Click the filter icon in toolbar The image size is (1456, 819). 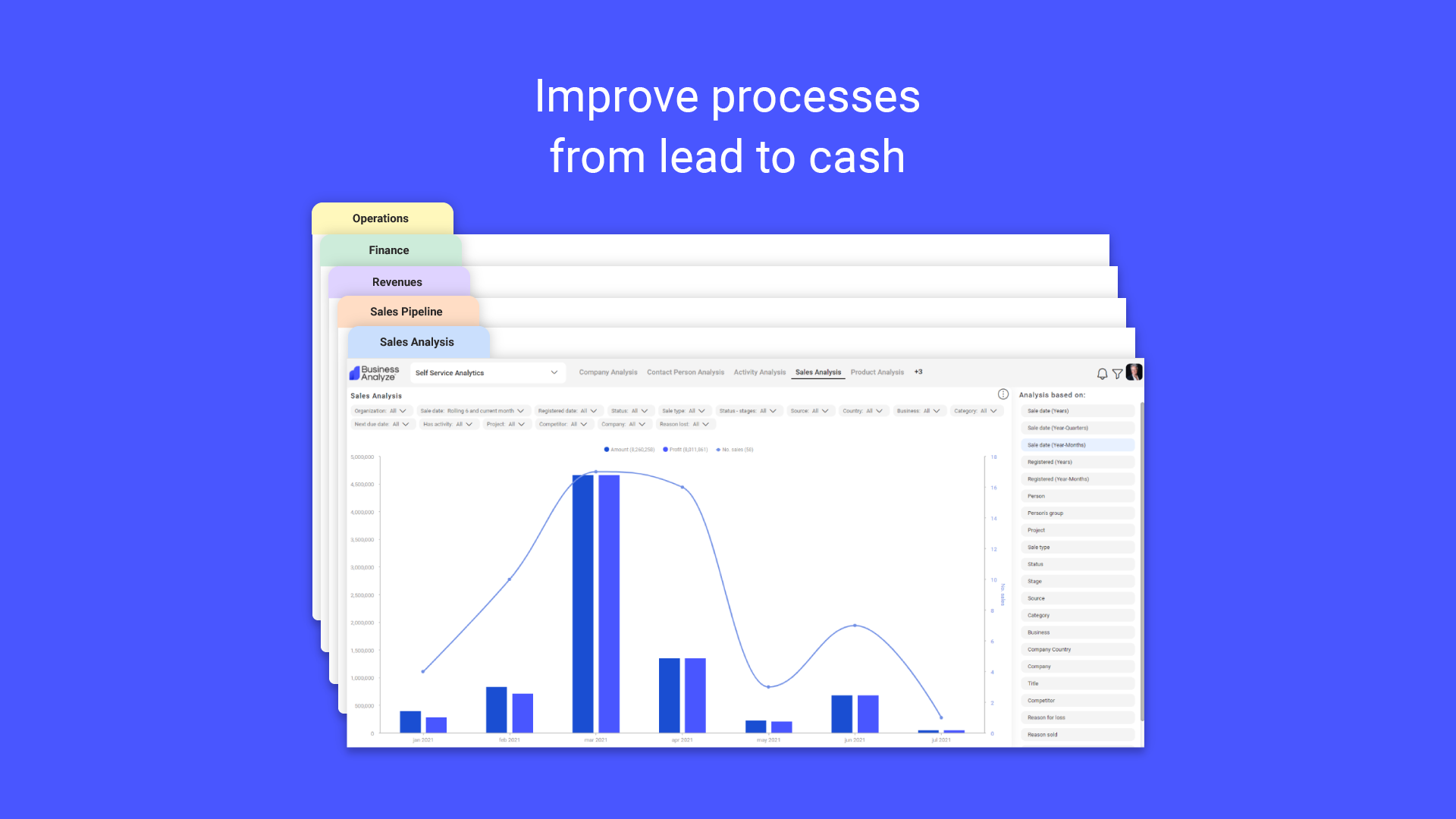(x=1118, y=372)
